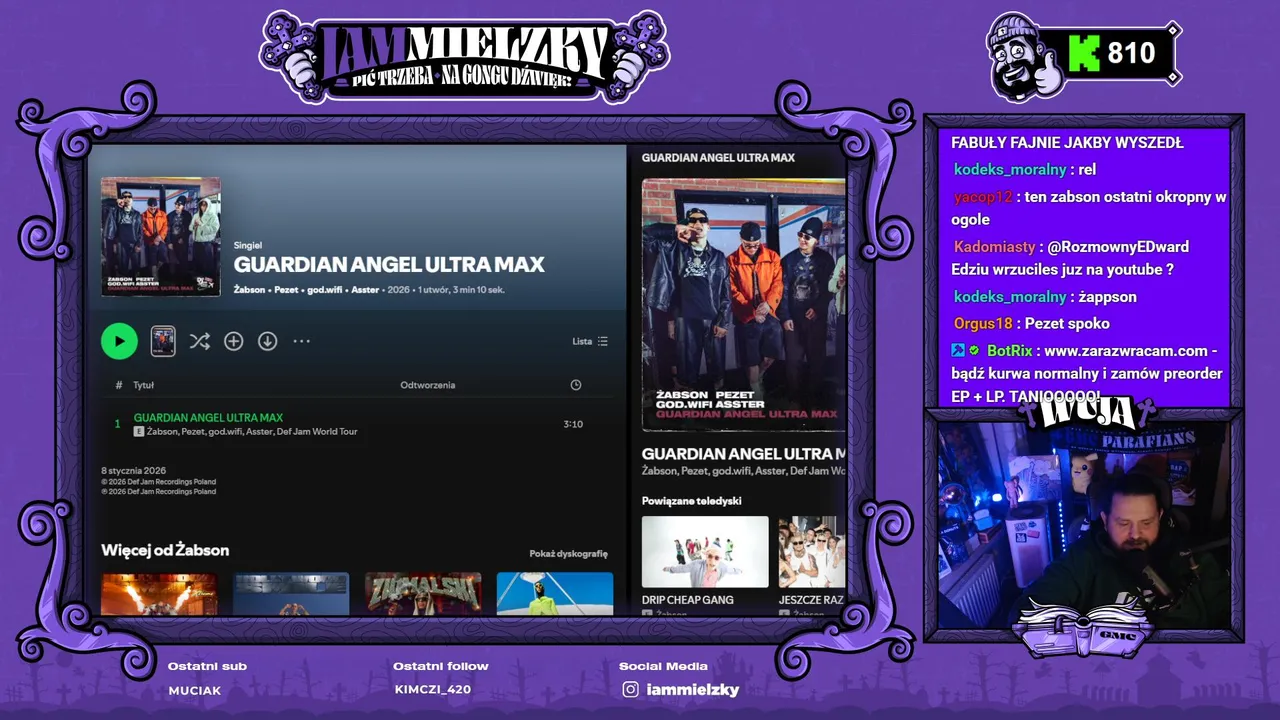
Task: Open fourth album thumbnail with cyan cover
Action: click(x=555, y=593)
